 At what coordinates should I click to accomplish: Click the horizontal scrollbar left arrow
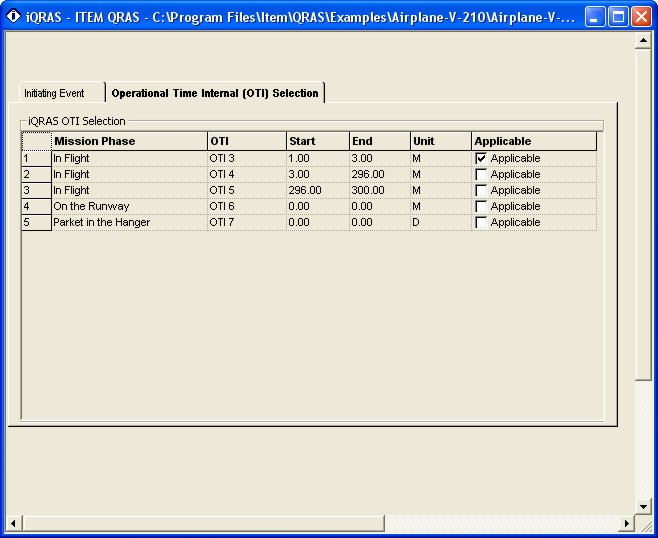pos(14,523)
